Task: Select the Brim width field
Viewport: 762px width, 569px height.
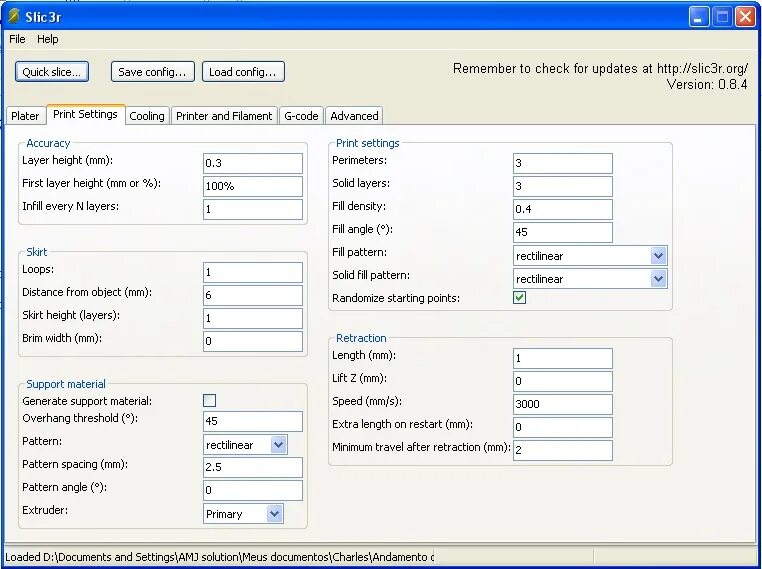Action: [253, 341]
